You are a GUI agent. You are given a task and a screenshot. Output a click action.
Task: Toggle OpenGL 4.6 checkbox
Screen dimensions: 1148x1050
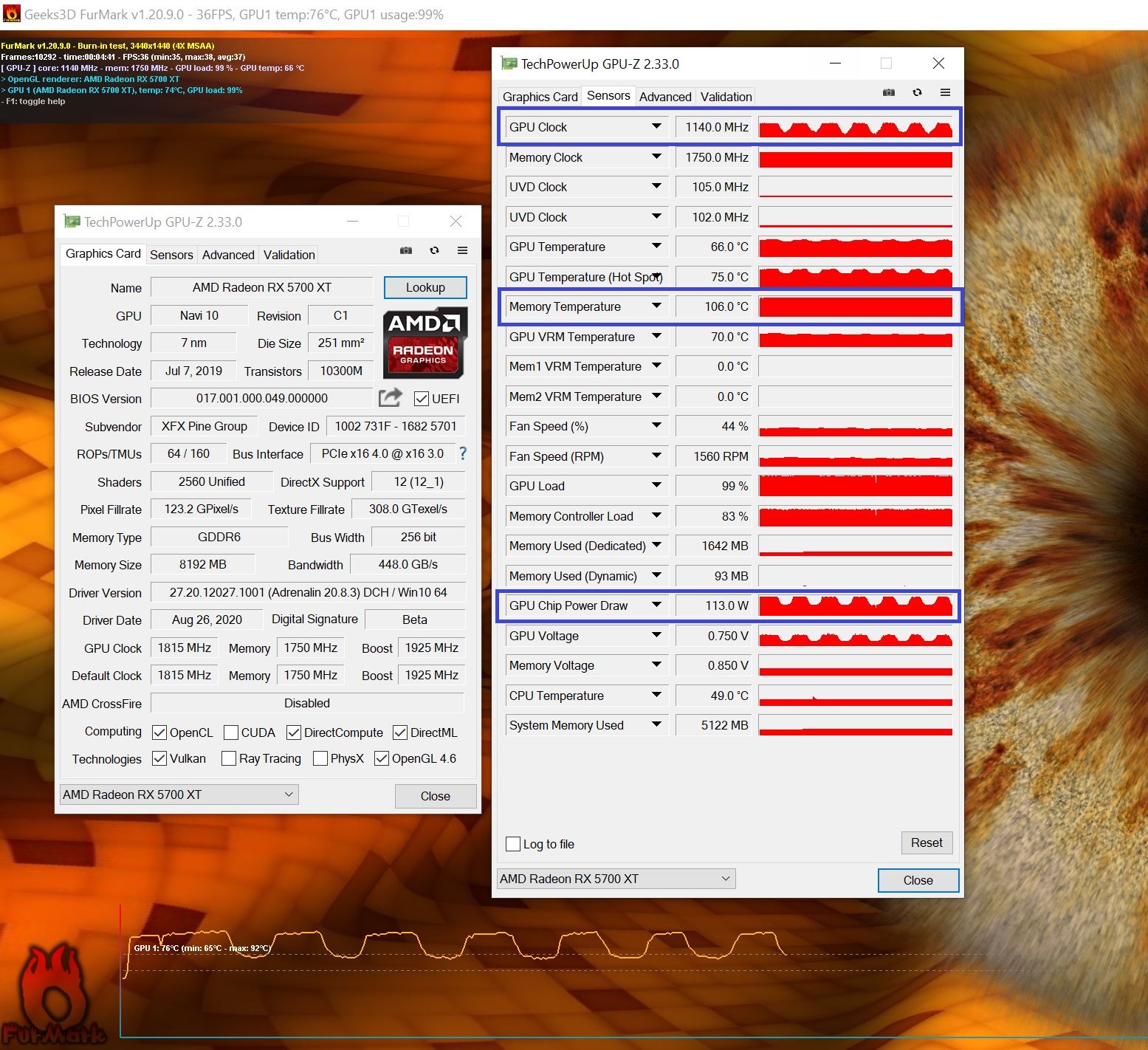coord(382,758)
